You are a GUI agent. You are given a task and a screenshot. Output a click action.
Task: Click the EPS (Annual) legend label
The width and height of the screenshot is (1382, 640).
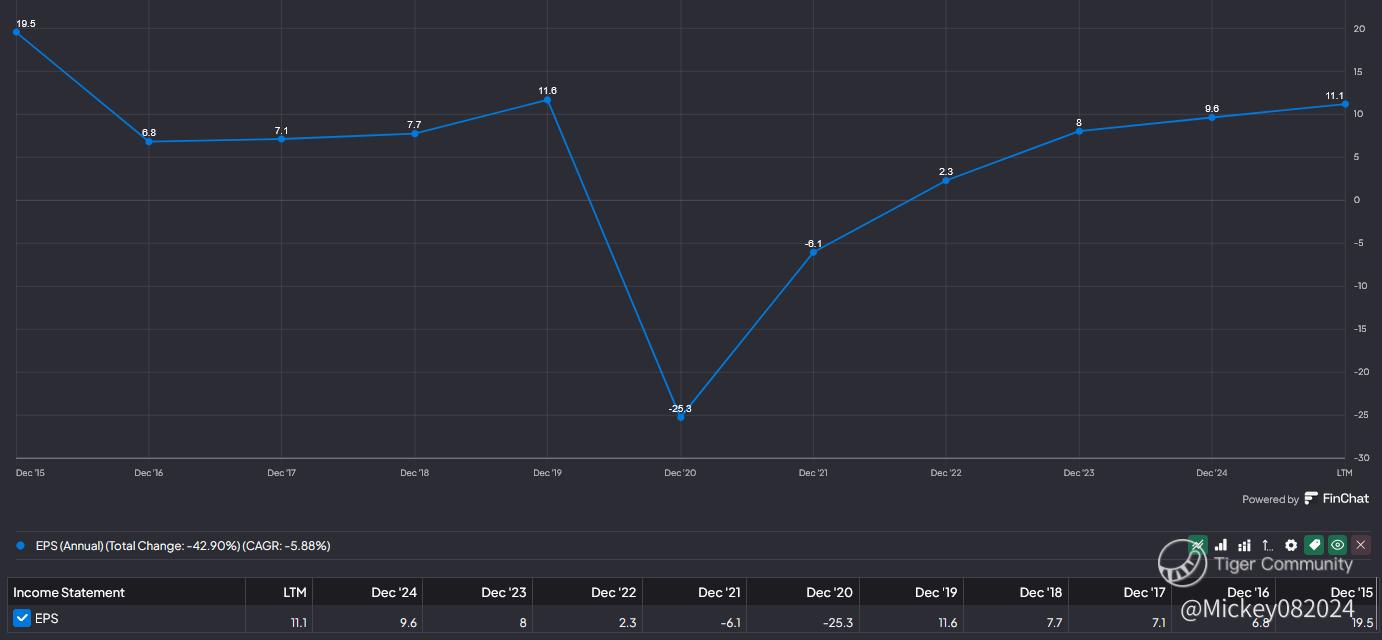pos(183,546)
